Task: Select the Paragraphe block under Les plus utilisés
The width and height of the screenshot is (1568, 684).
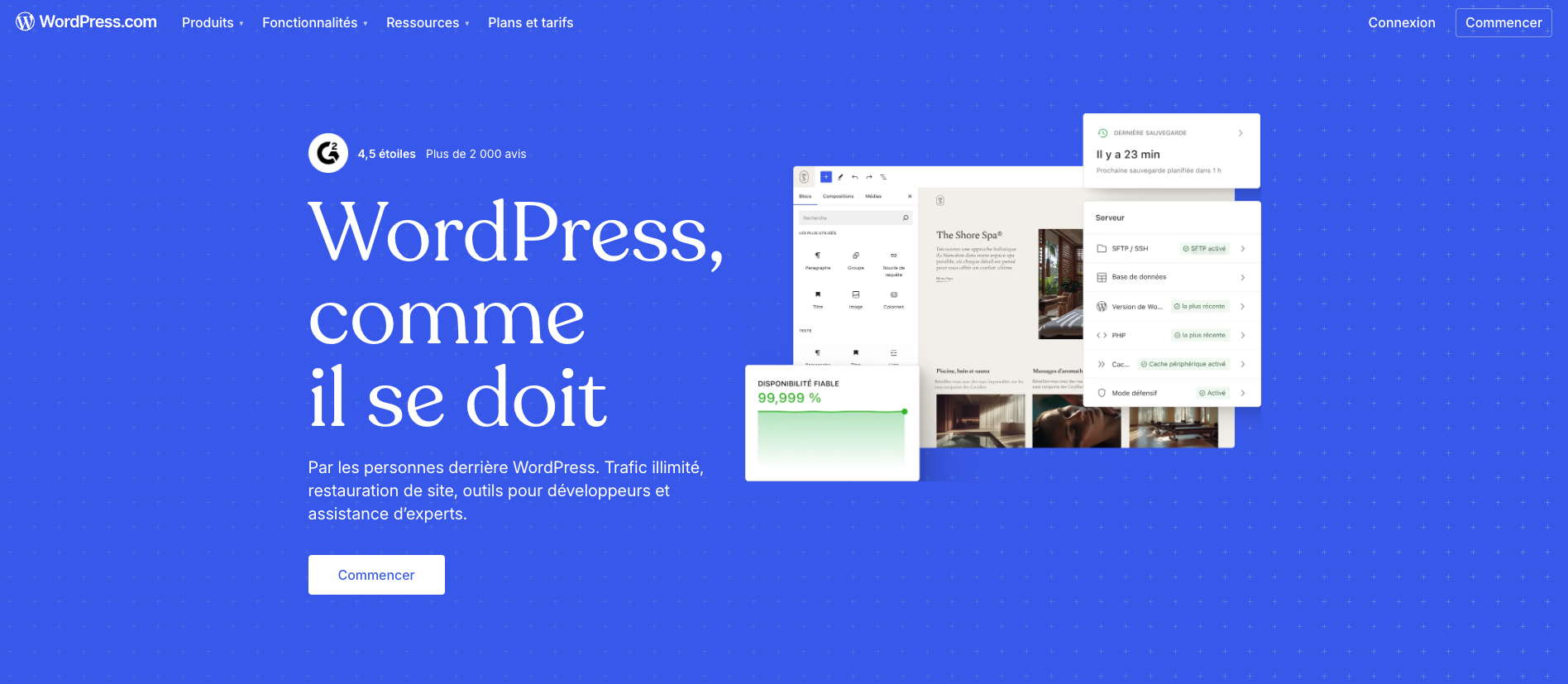Action: tap(818, 261)
